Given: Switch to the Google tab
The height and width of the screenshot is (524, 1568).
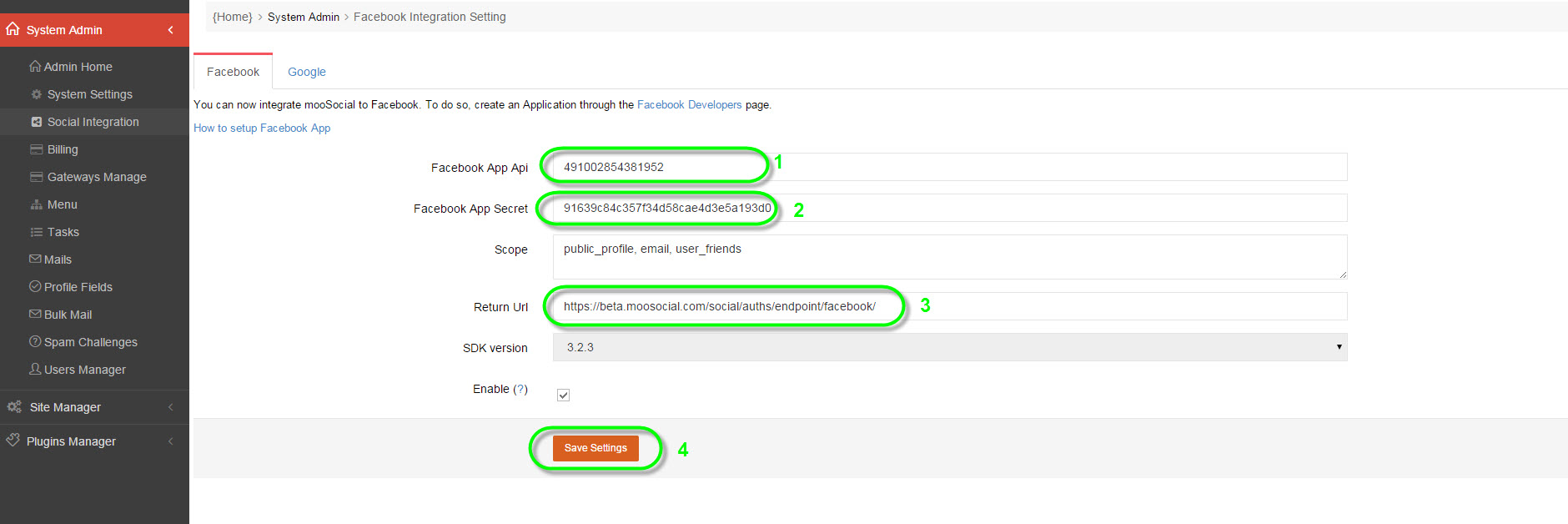Looking at the screenshot, I should (306, 72).
